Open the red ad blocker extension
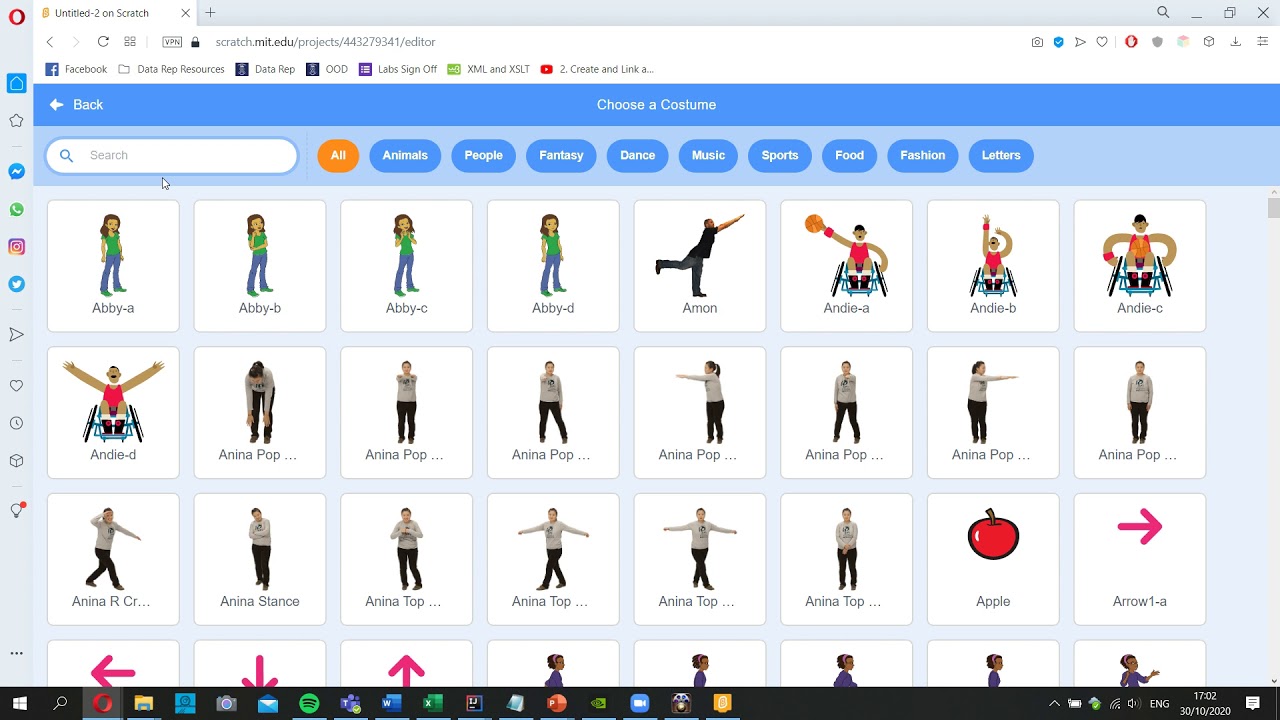 (x=1131, y=42)
